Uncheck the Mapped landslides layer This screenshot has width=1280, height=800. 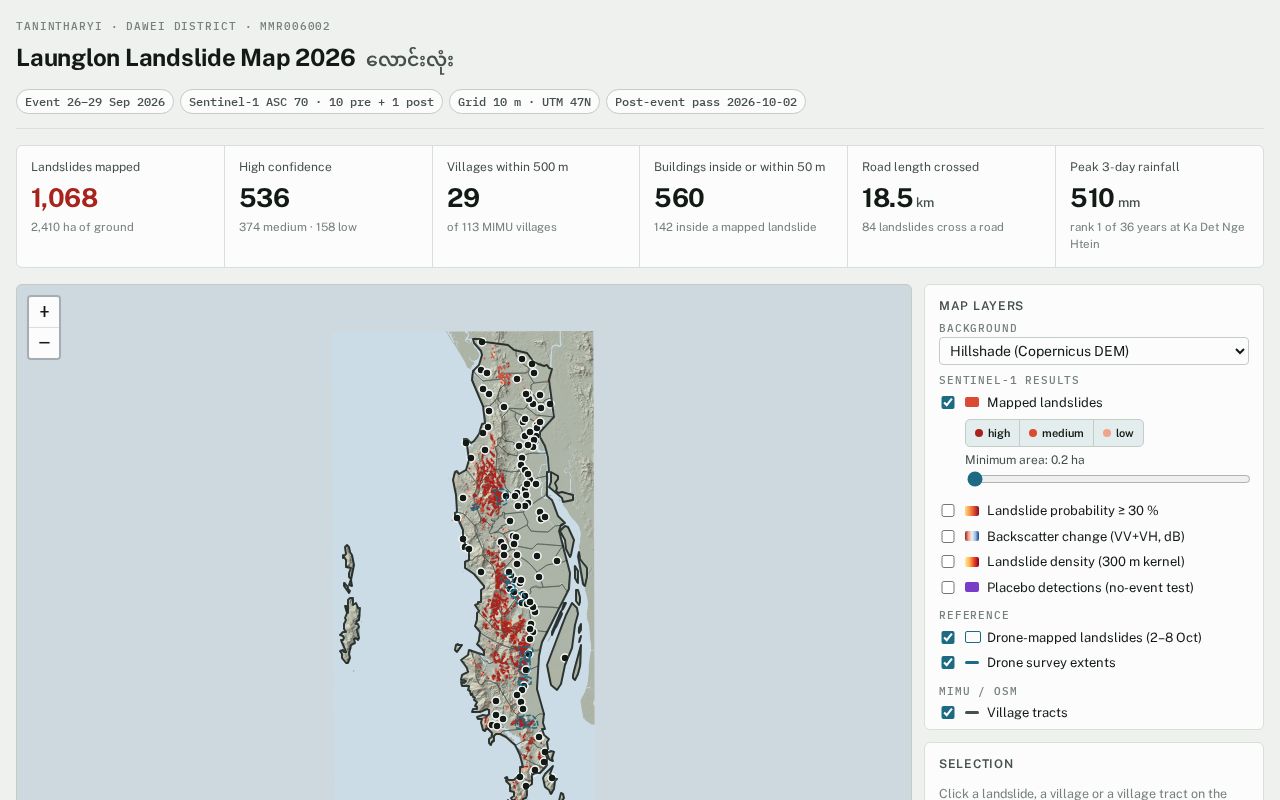[948, 403]
